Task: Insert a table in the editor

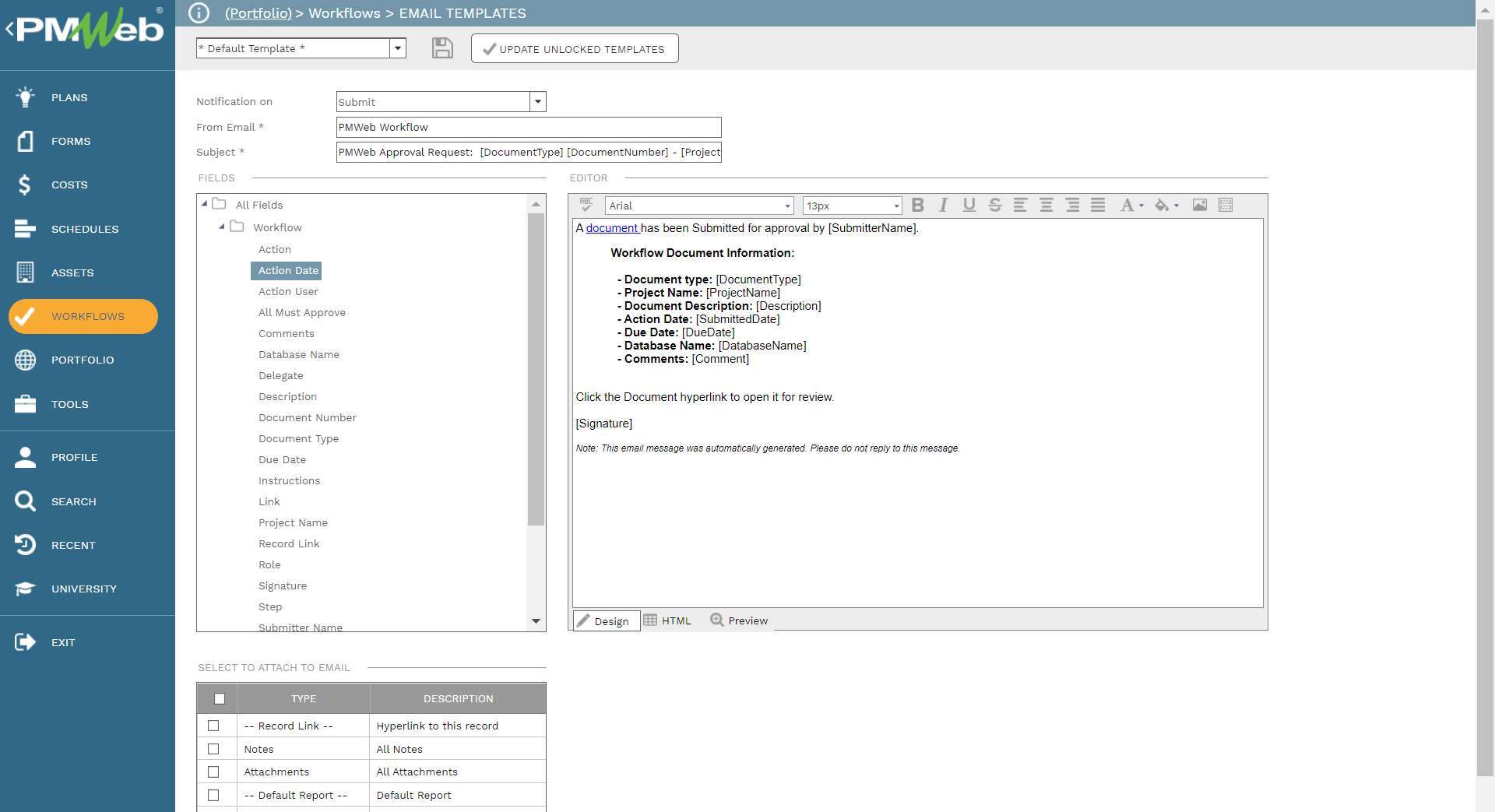Action: (x=1225, y=205)
